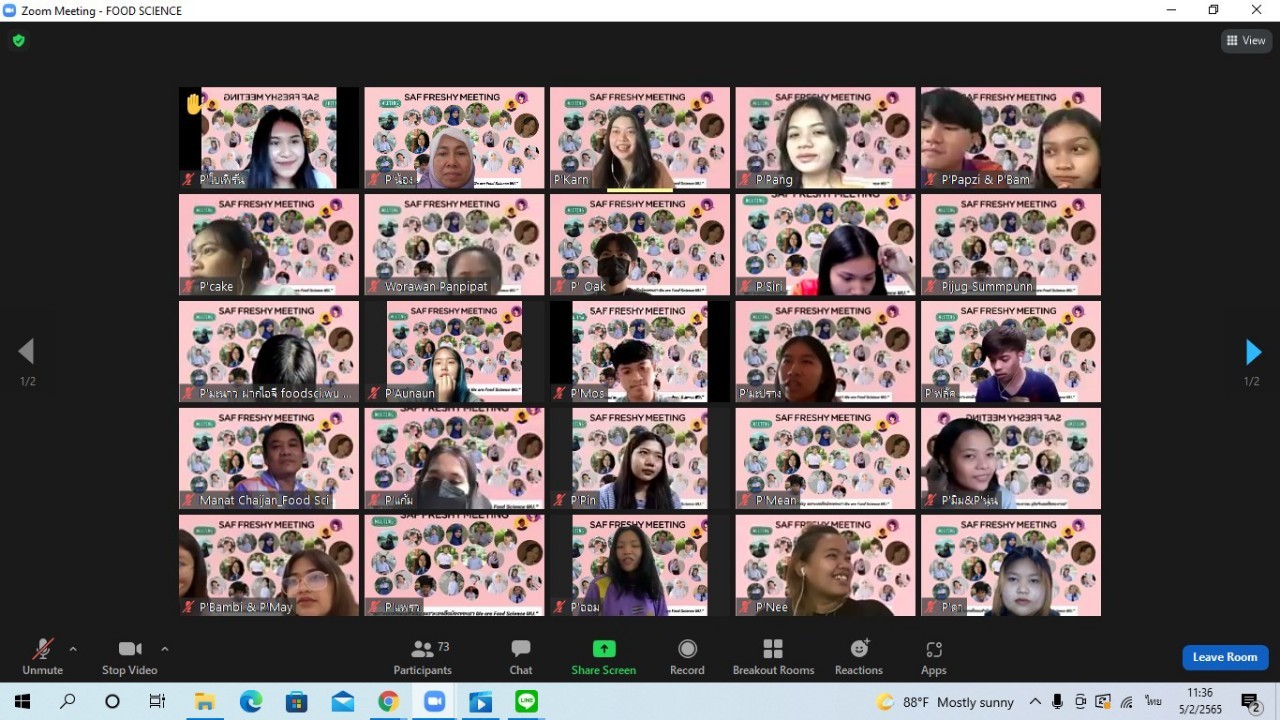Open the Chat panel
Screen dimensions: 1280x720
coord(520,658)
